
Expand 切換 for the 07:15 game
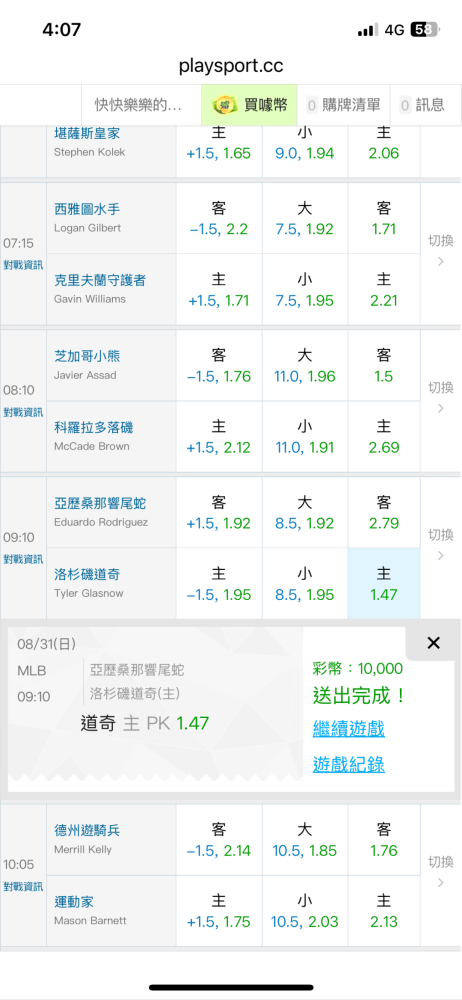point(440,250)
